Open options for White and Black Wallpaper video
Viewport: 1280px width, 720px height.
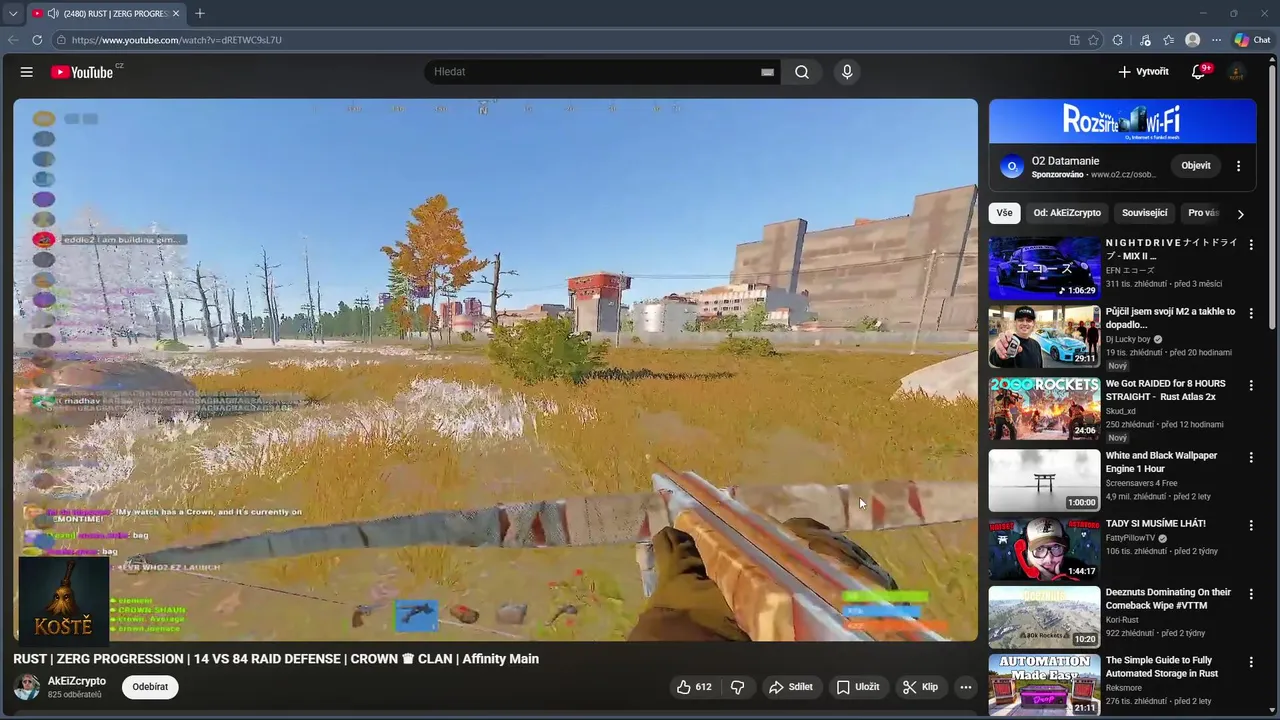tap(1251, 457)
